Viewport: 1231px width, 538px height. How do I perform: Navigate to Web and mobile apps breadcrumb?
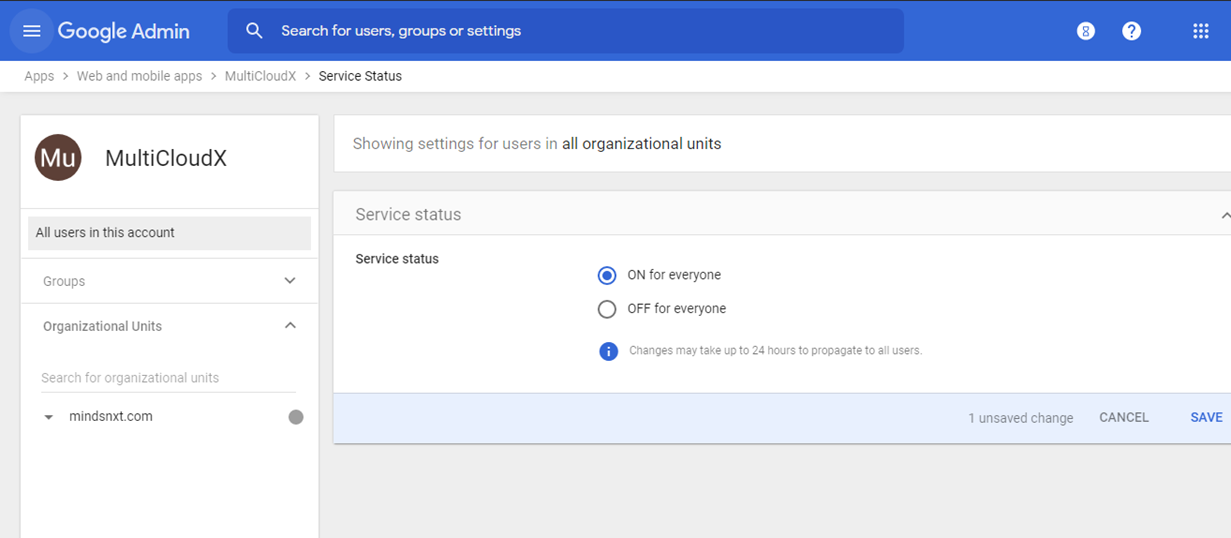pos(139,76)
